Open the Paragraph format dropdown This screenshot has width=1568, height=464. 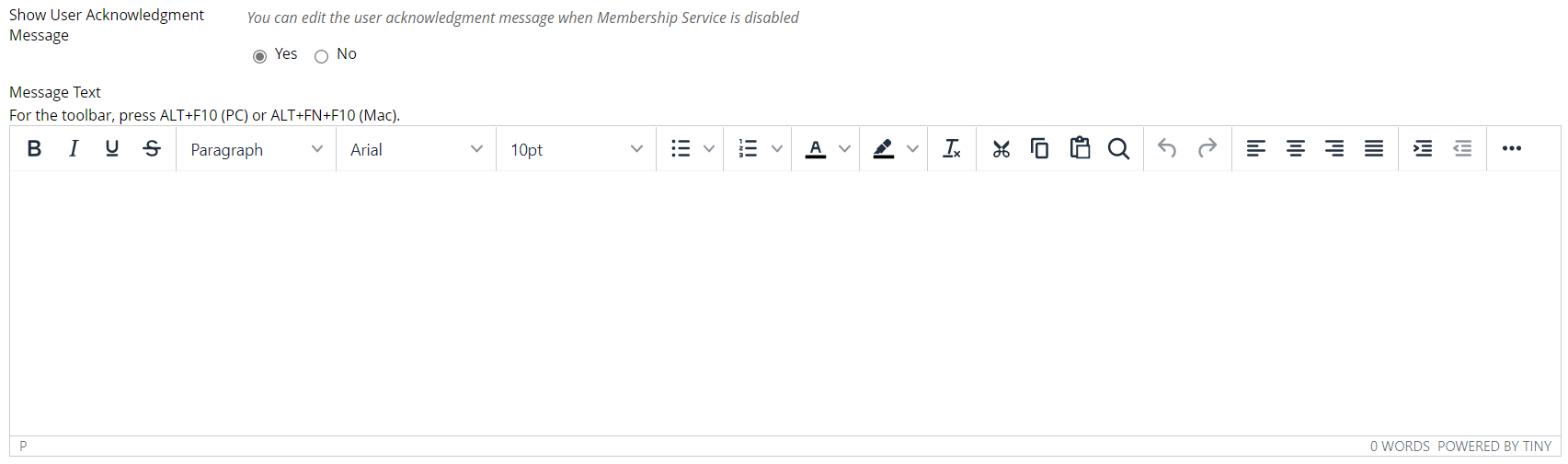click(256, 149)
